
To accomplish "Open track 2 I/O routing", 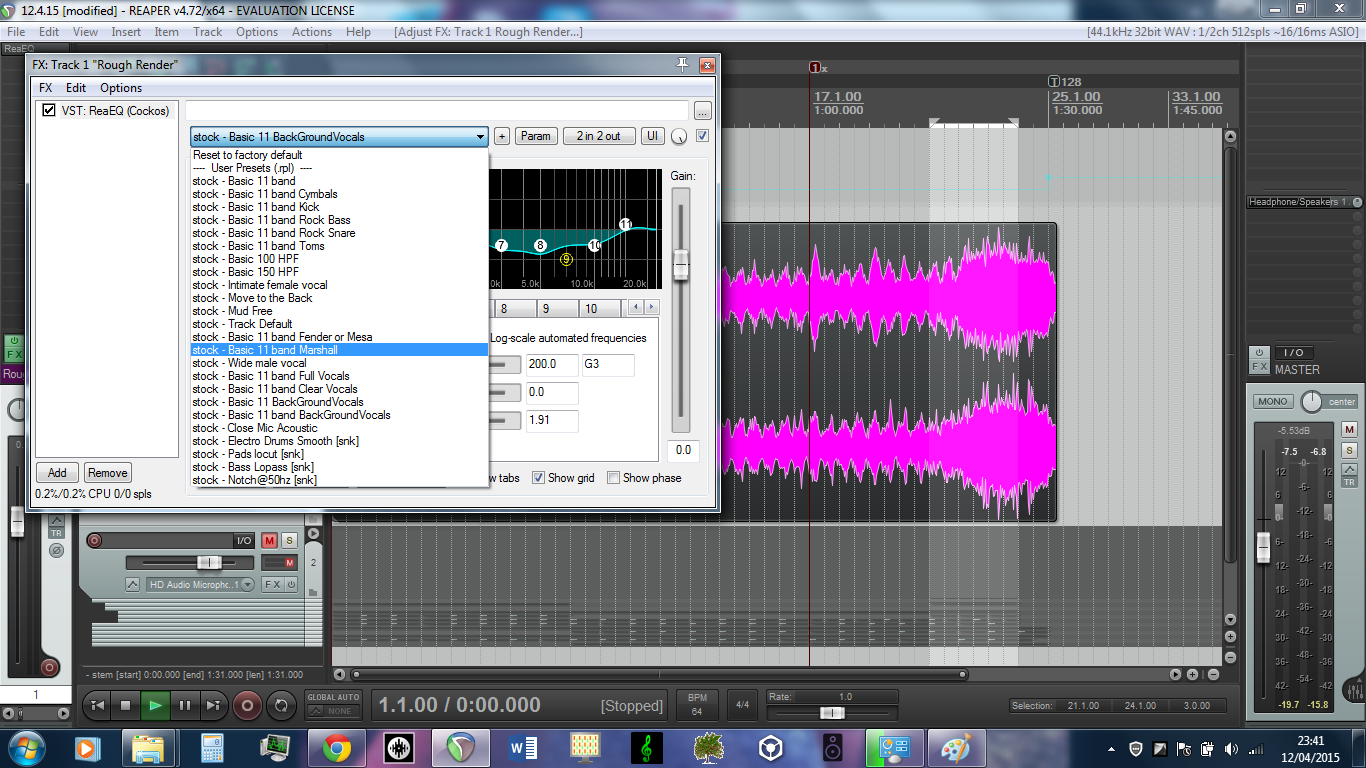I will click(x=244, y=541).
